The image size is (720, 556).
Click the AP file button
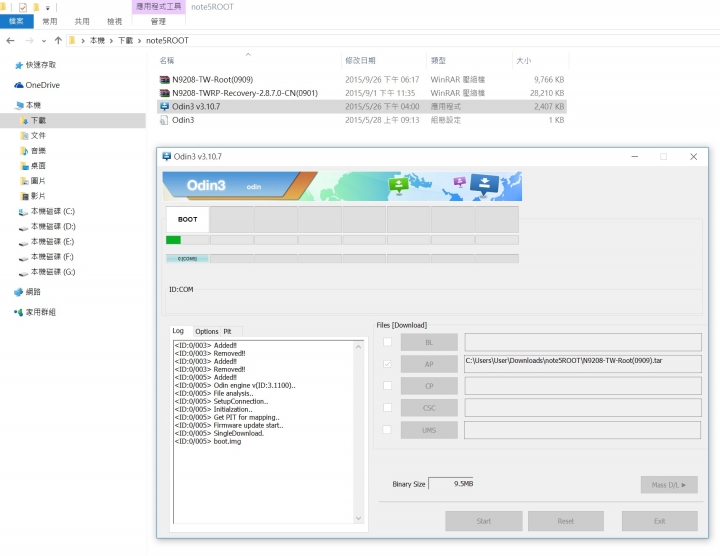pos(429,364)
